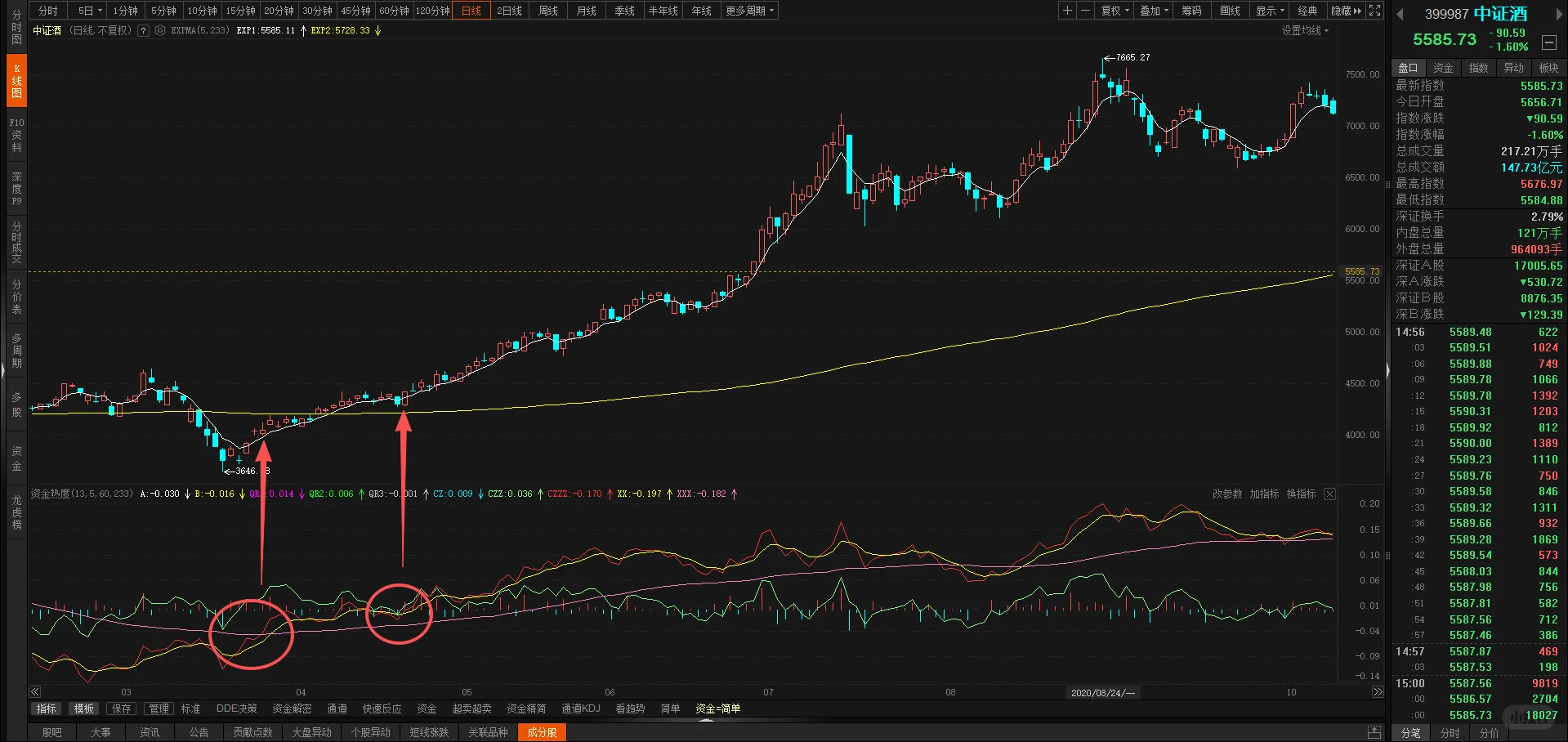Open 分价表 in left sidebar
1568x742 pixels.
tap(16, 297)
